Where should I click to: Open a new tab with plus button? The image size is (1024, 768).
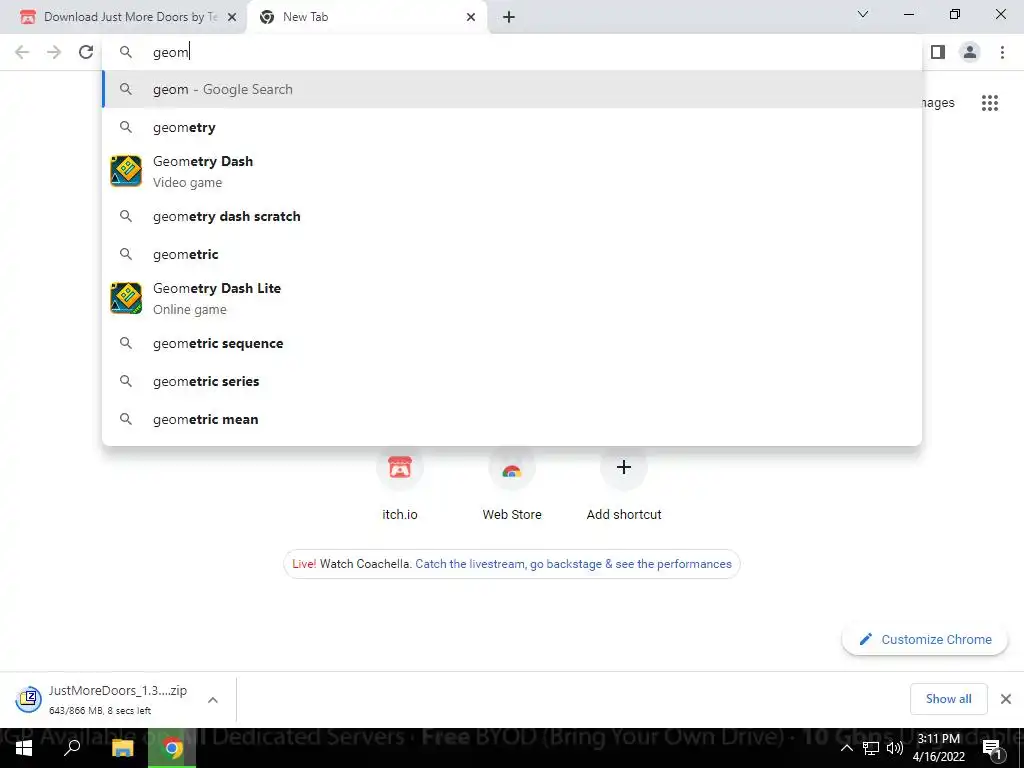pyautogui.click(x=509, y=17)
